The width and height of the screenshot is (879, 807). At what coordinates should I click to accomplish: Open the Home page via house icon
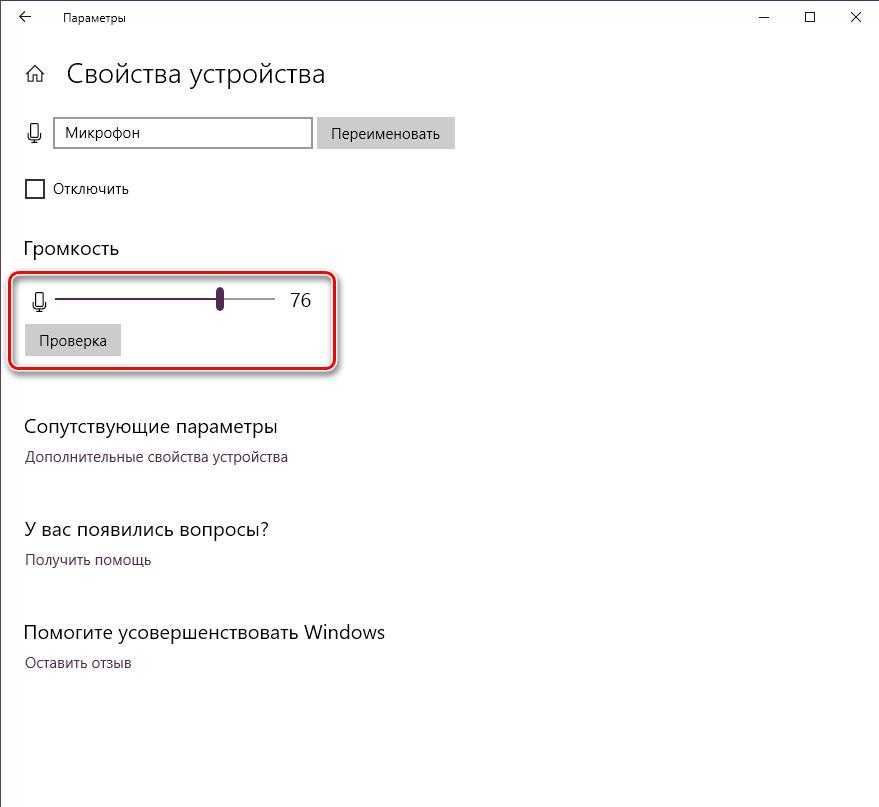[35, 75]
